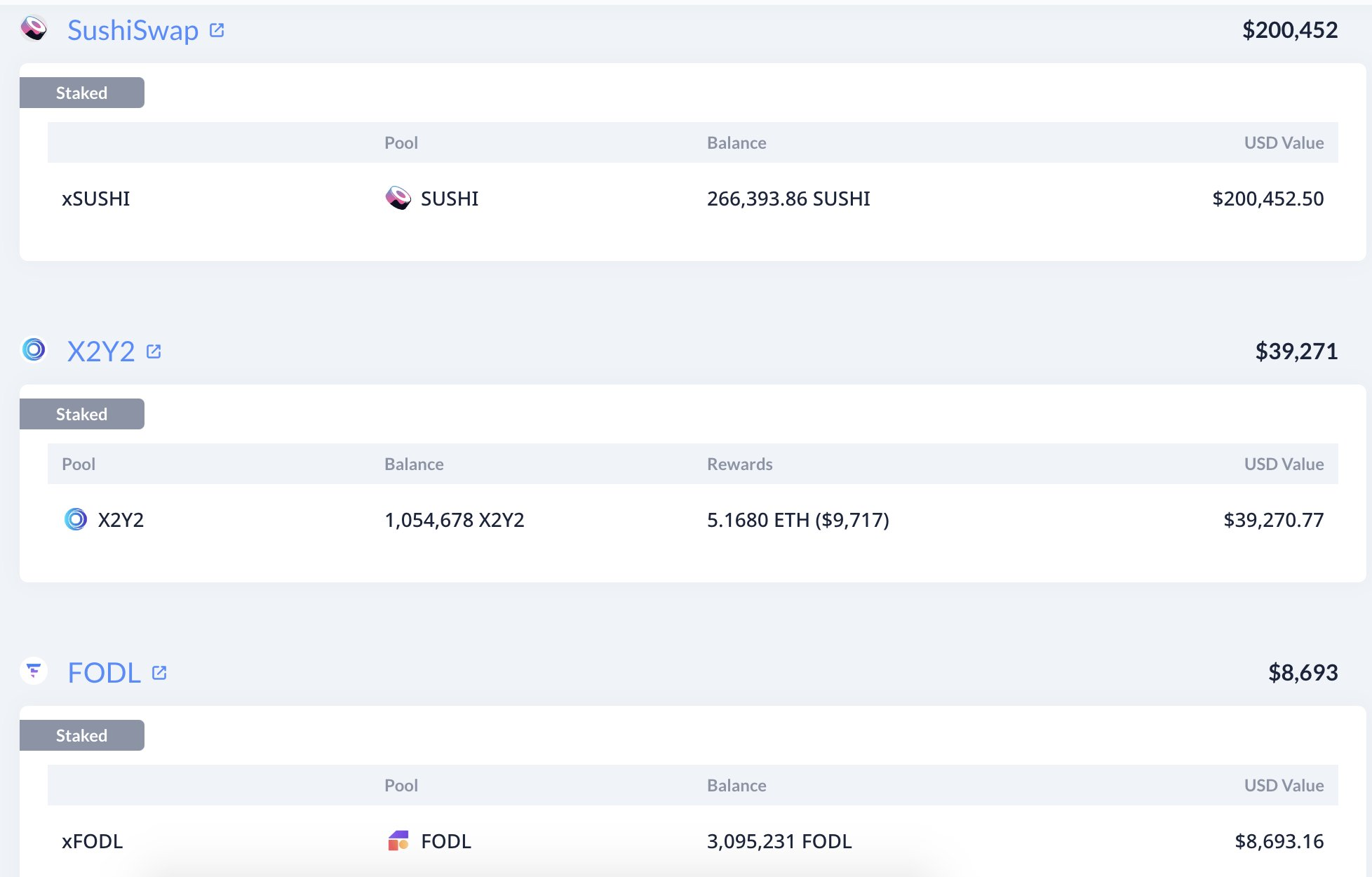
Task: Open the SushiSwap protocol title link
Action: [x=133, y=30]
